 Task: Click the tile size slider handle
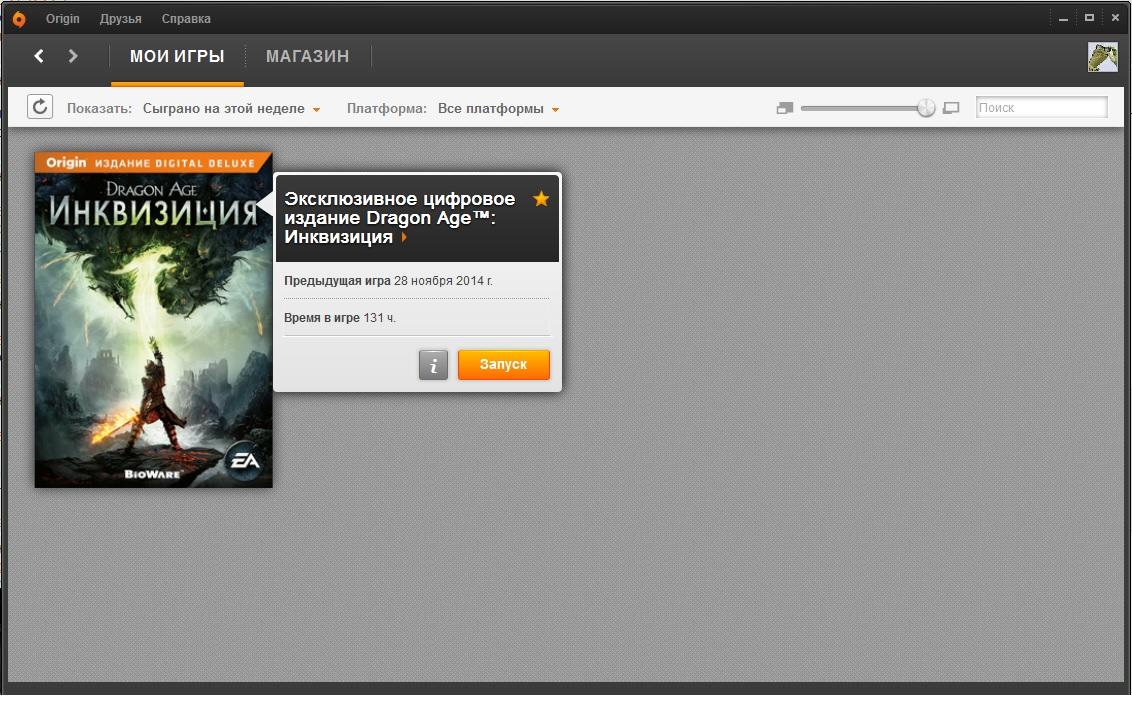point(926,108)
